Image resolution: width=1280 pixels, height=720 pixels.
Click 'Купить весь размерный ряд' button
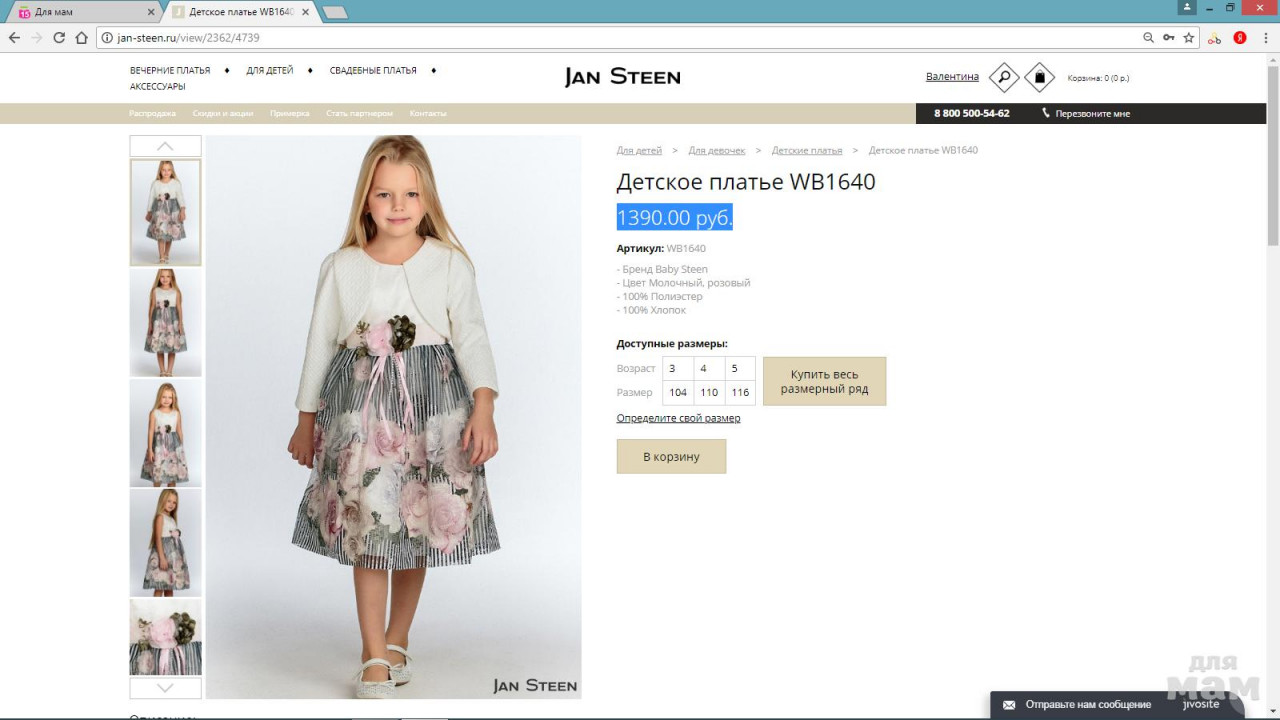tap(824, 381)
